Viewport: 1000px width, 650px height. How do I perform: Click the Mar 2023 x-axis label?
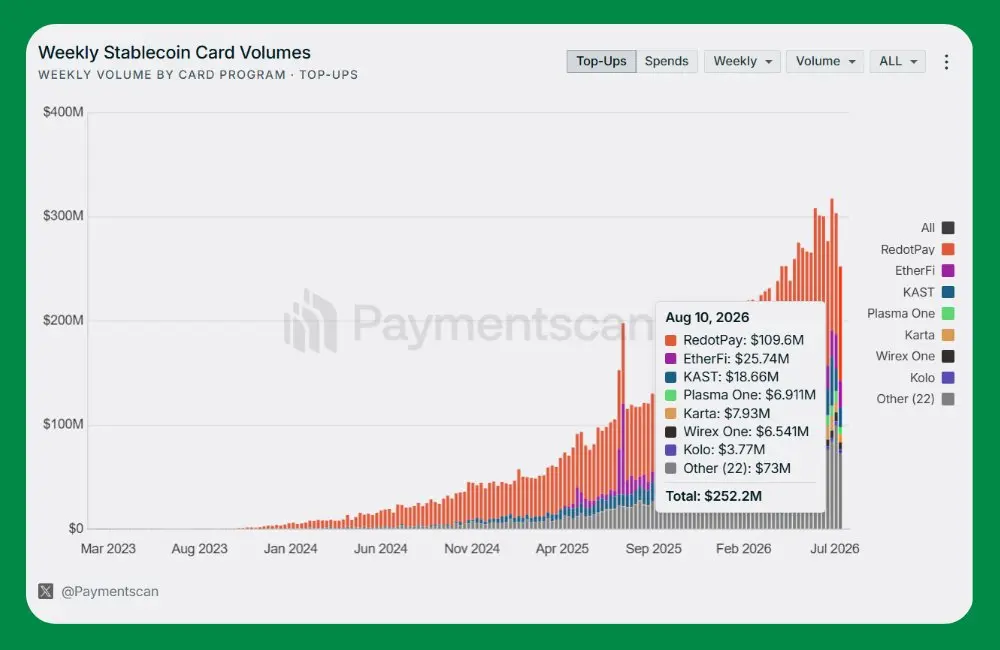(x=108, y=549)
